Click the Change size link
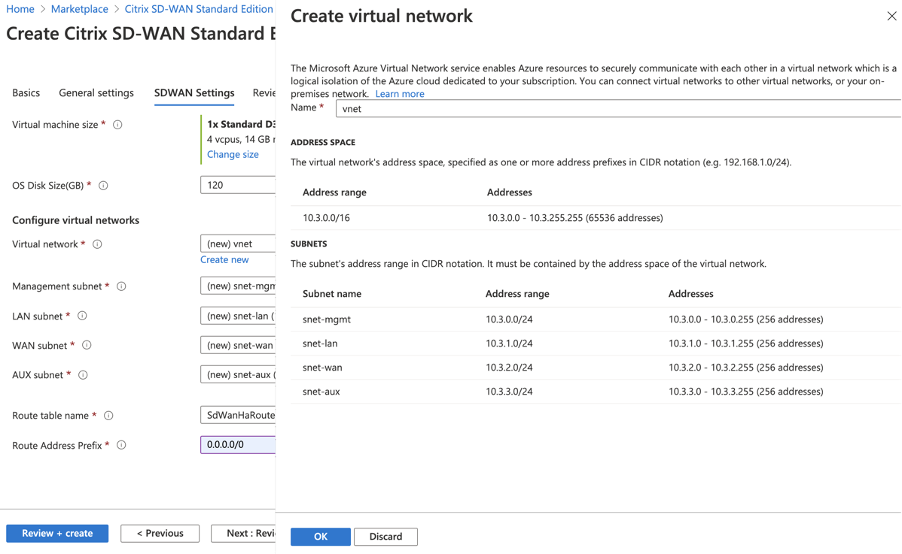This screenshot has width=902, height=554. pyautogui.click(x=232, y=154)
